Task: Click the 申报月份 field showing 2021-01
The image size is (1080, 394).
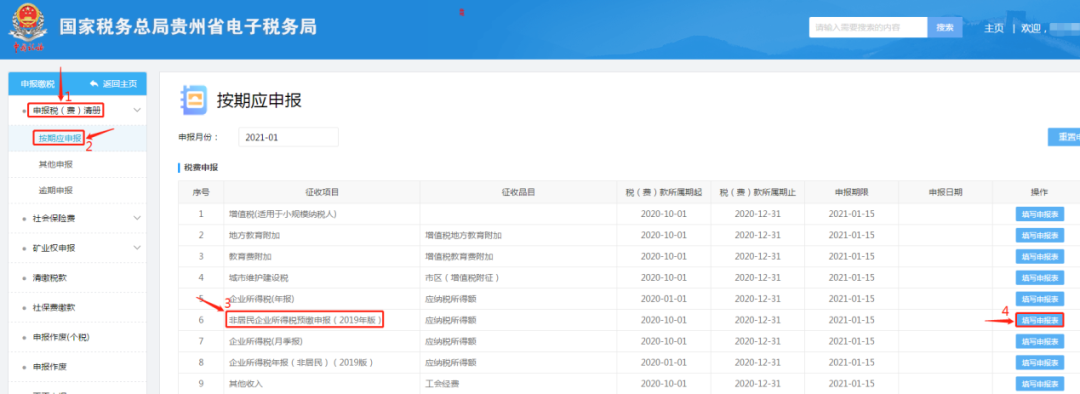Action: (289, 137)
